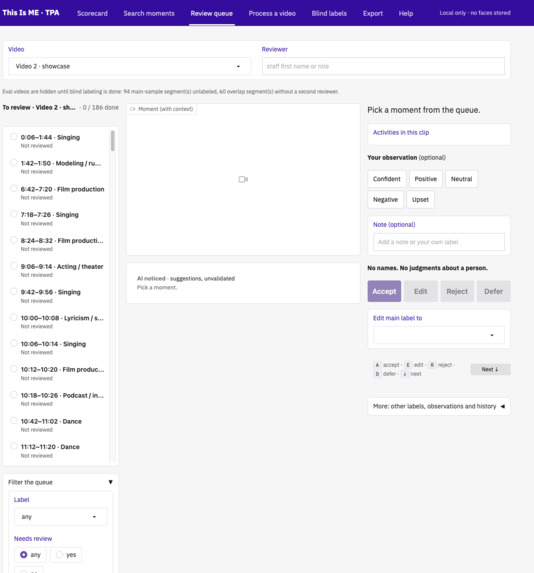Select 10:42–11:02 Dance queue row
The height and width of the screenshot is (573, 534).
(x=58, y=425)
